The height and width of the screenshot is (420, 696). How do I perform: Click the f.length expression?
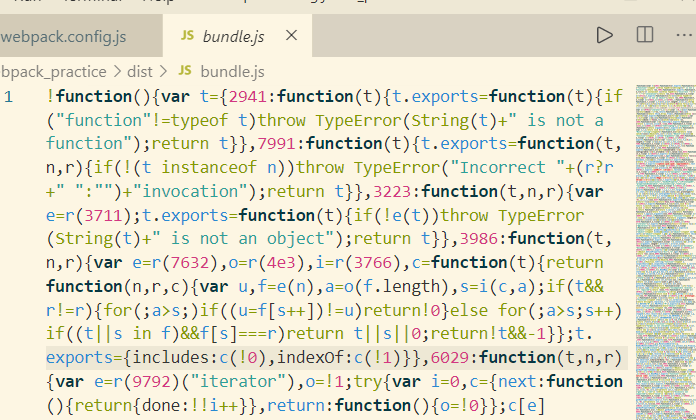coord(402,287)
